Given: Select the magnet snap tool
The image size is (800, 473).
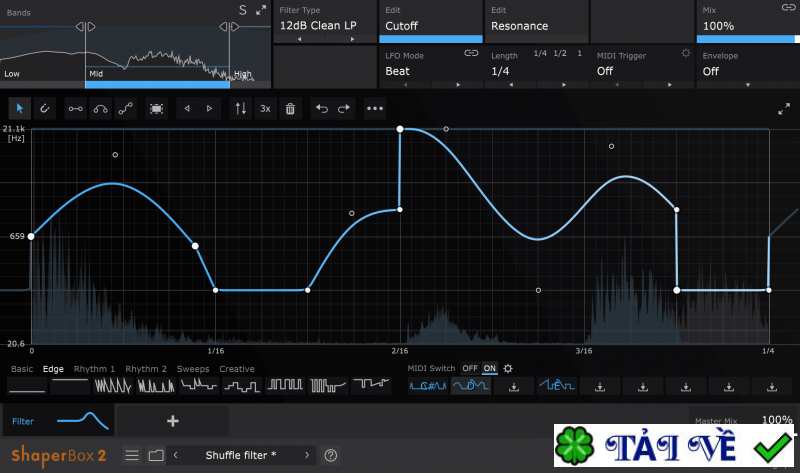Looking at the screenshot, I should click(x=46, y=108).
